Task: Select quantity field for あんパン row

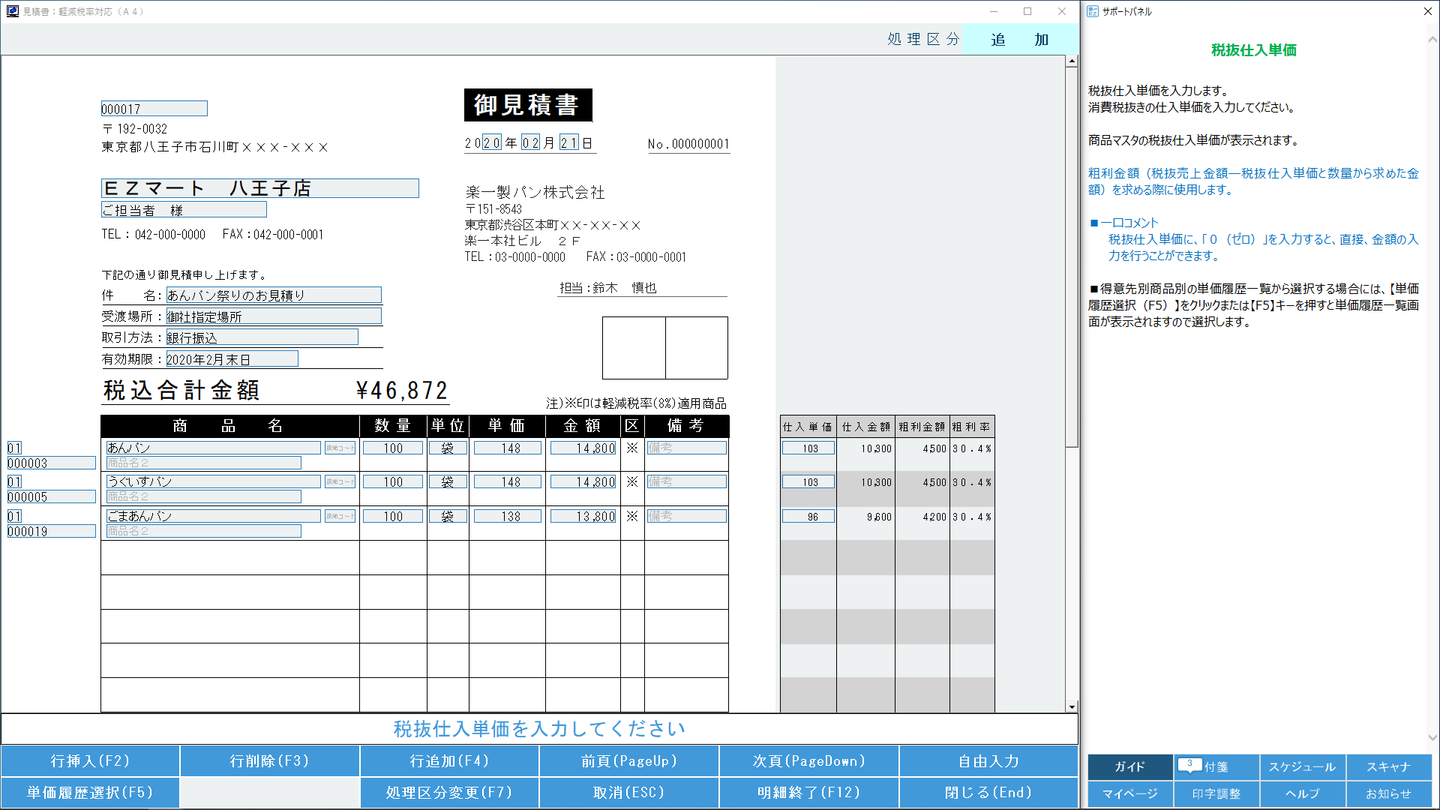Action: (393, 448)
